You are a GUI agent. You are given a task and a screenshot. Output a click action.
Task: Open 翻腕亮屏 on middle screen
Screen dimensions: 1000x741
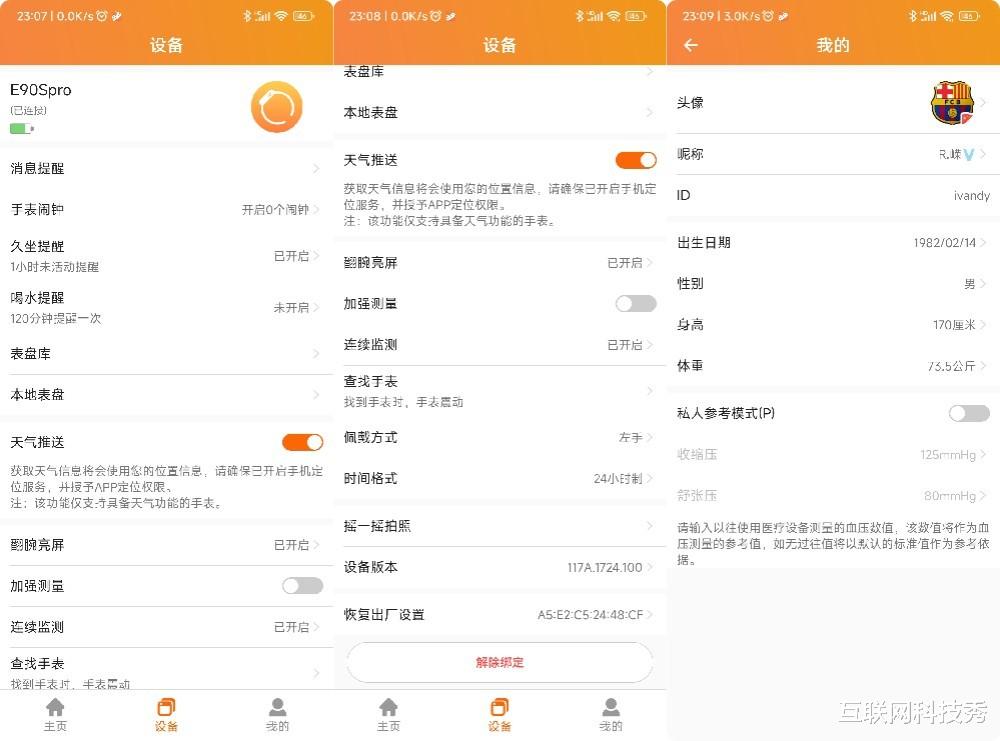click(499, 263)
